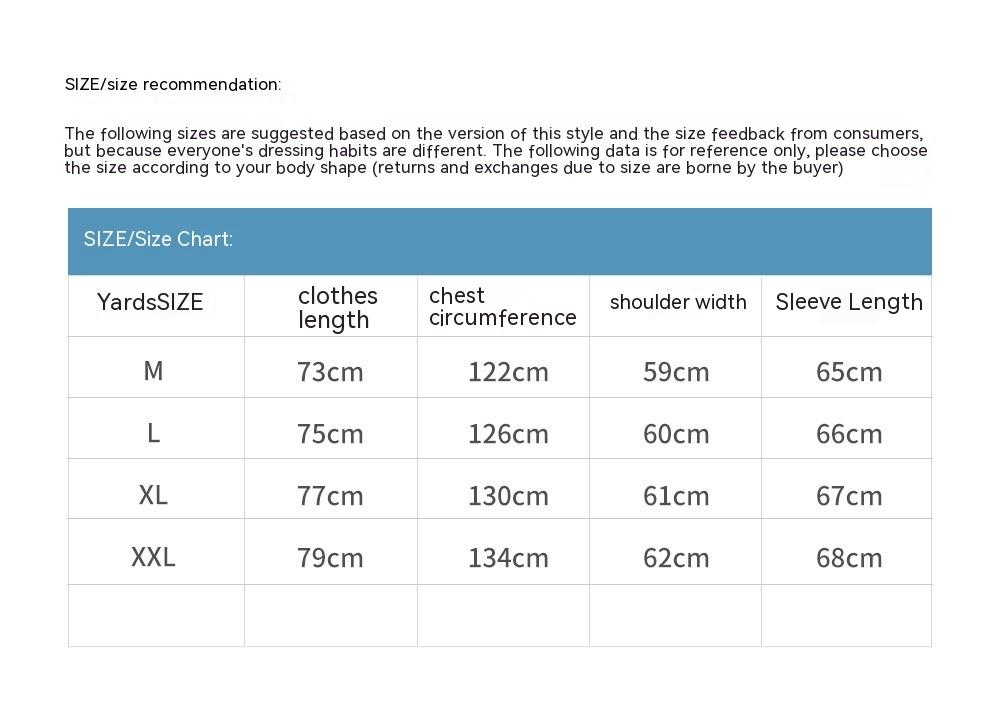This screenshot has width=1000, height=708.
Task: Select the 'YardsSIZE' column header
Action: (150, 302)
